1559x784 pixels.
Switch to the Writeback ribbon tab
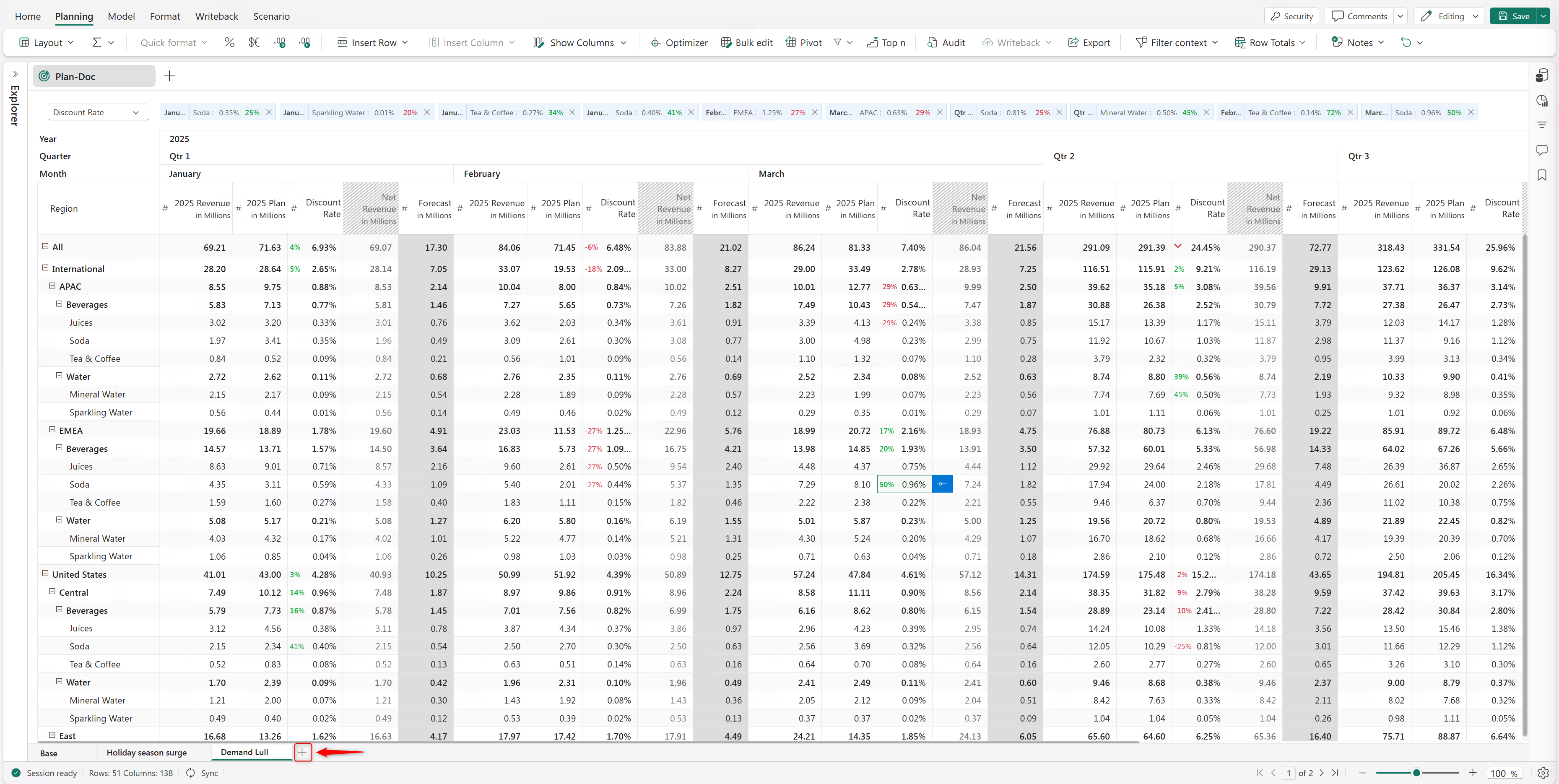point(216,16)
